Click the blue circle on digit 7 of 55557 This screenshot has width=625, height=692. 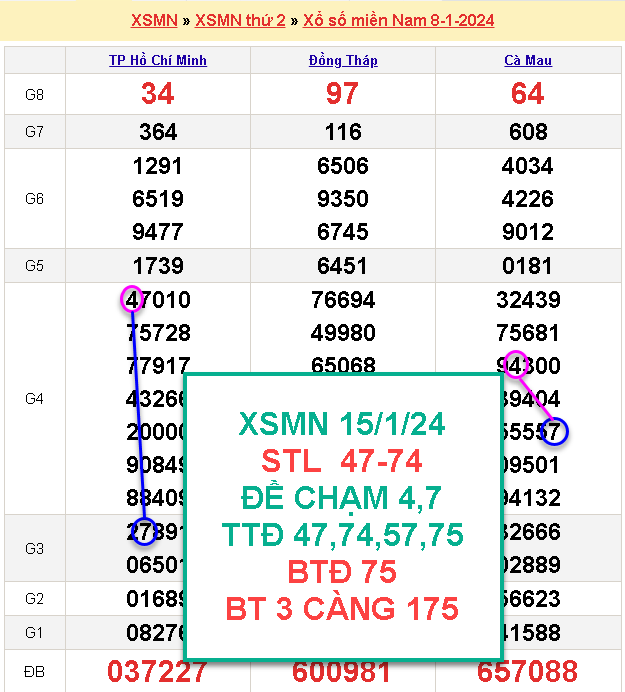click(x=554, y=431)
